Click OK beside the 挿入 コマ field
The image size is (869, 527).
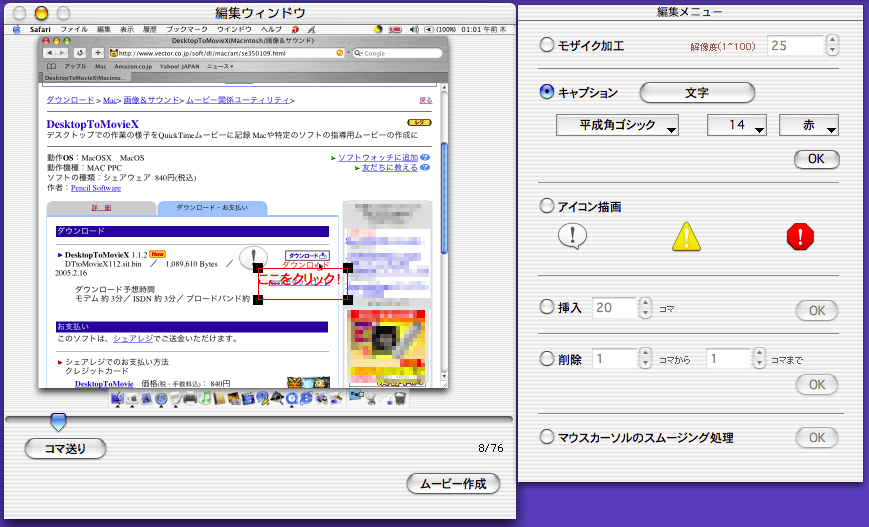pos(817,310)
